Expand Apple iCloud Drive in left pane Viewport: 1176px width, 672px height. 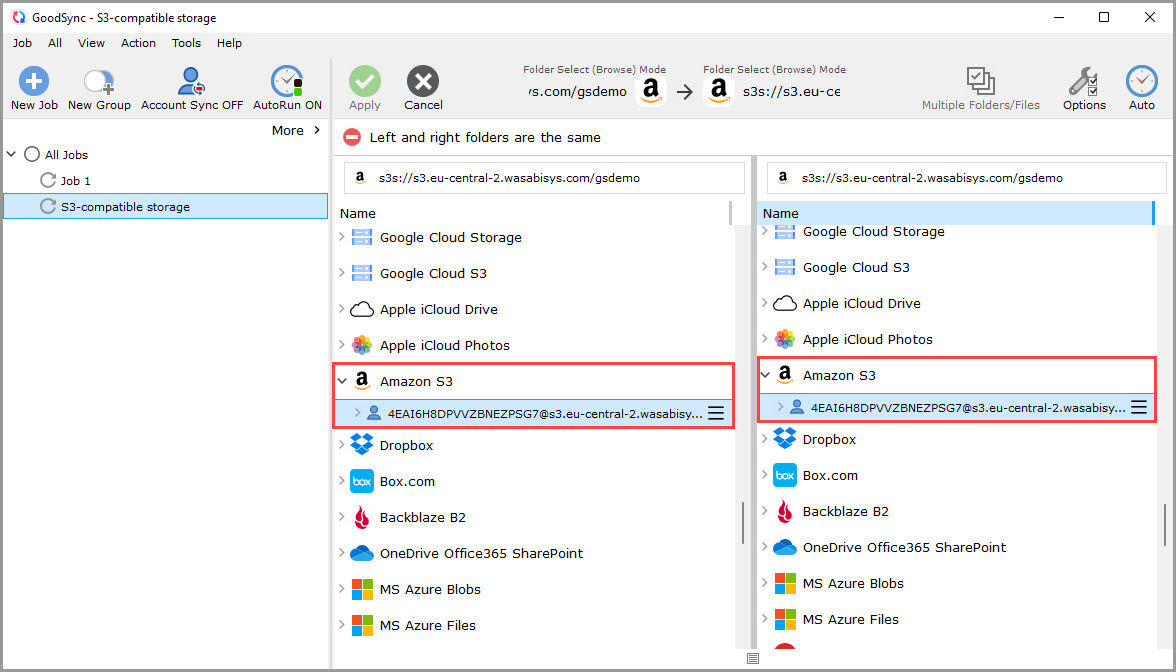342,309
